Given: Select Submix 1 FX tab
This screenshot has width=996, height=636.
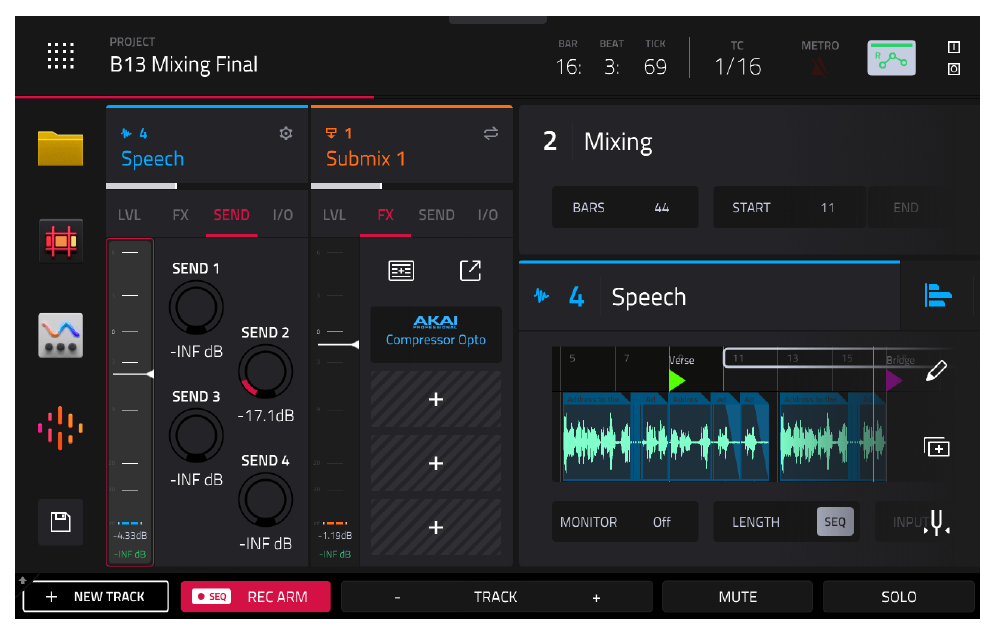Looking at the screenshot, I should pos(386,215).
